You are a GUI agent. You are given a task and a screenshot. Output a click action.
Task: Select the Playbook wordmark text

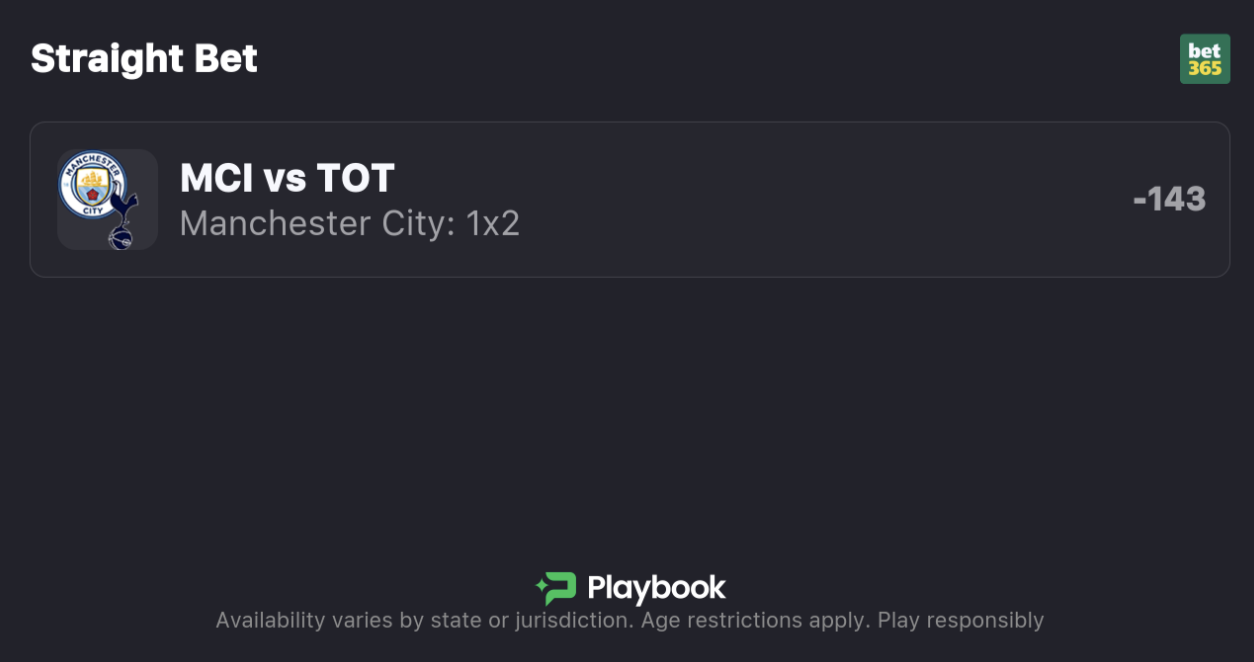[656, 588]
